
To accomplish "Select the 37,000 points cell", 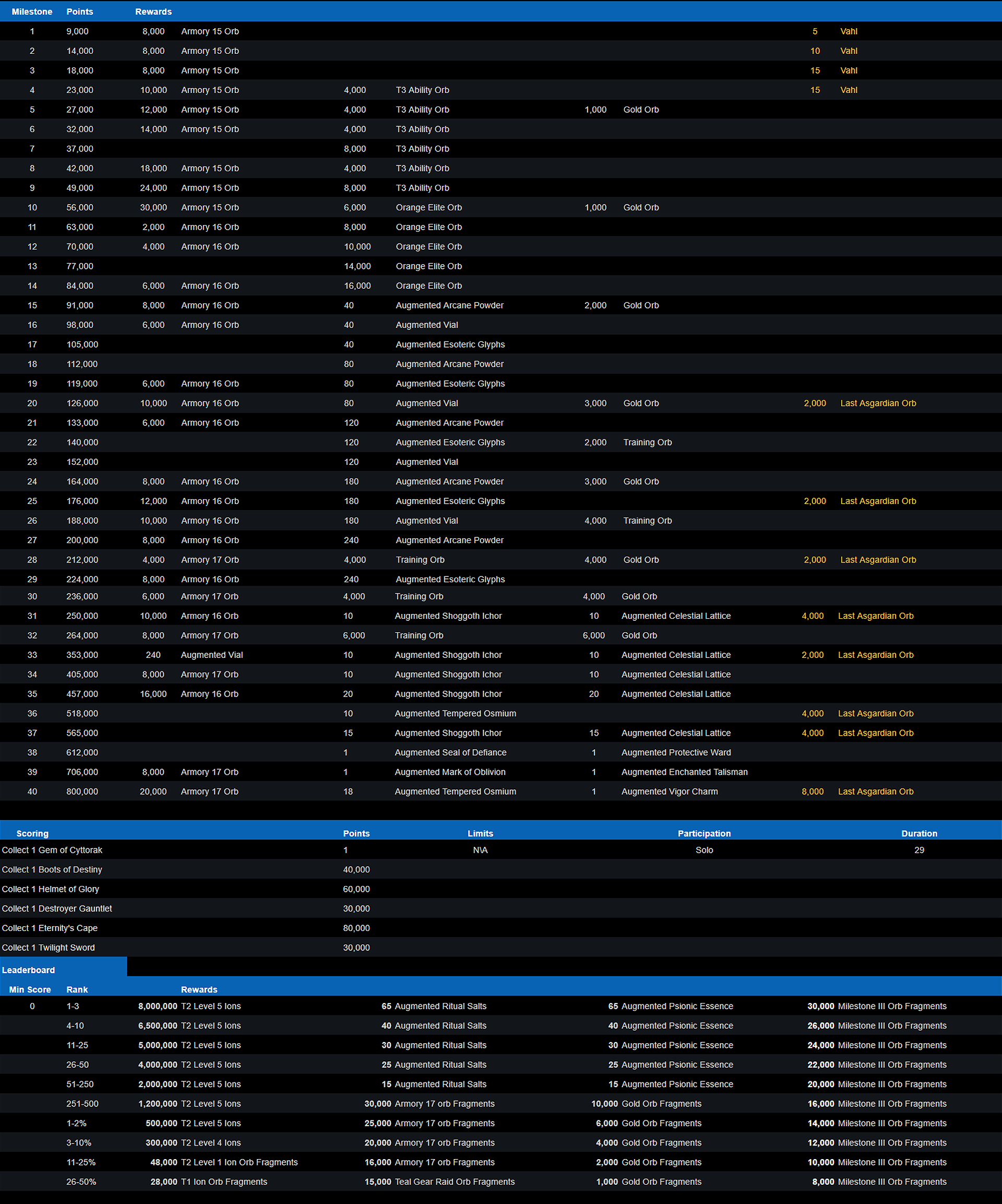I will (x=80, y=148).
